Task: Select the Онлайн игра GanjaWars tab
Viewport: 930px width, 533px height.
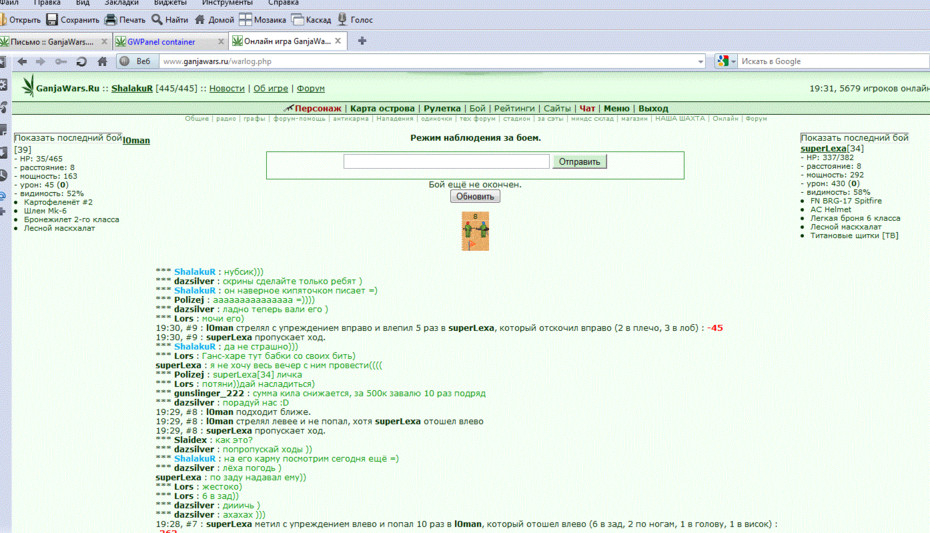Action: pyautogui.click(x=288, y=41)
